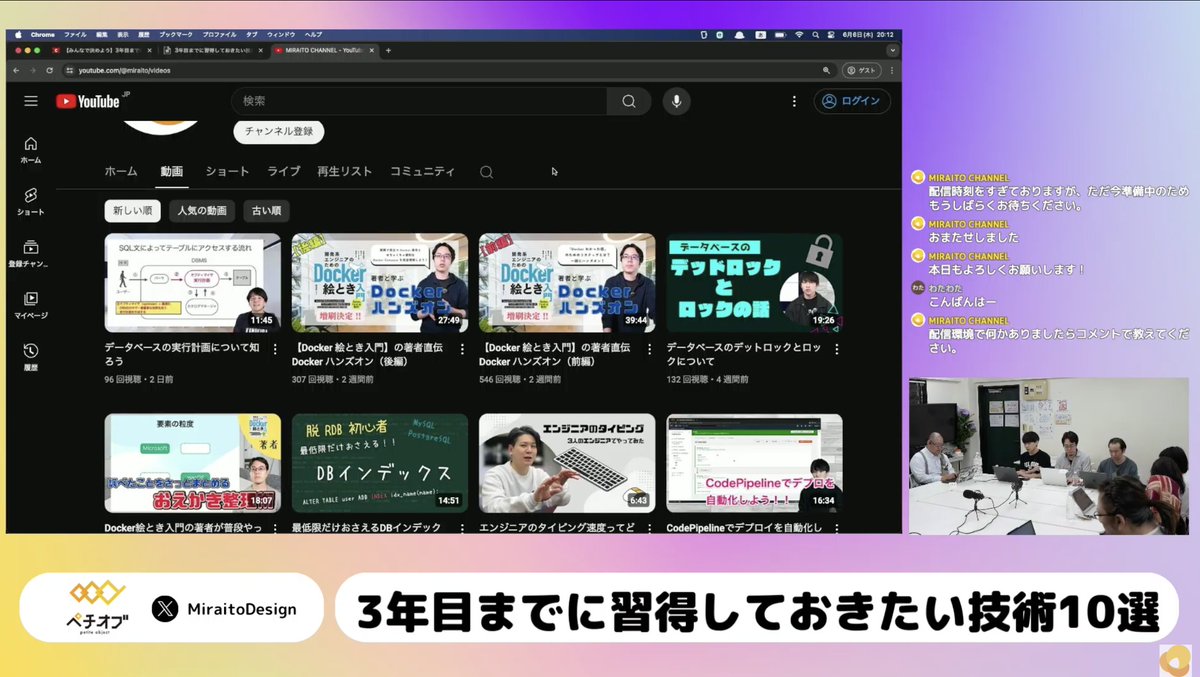Click the ログイン sign-in button
The width and height of the screenshot is (1200, 677).
click(852, 101)
